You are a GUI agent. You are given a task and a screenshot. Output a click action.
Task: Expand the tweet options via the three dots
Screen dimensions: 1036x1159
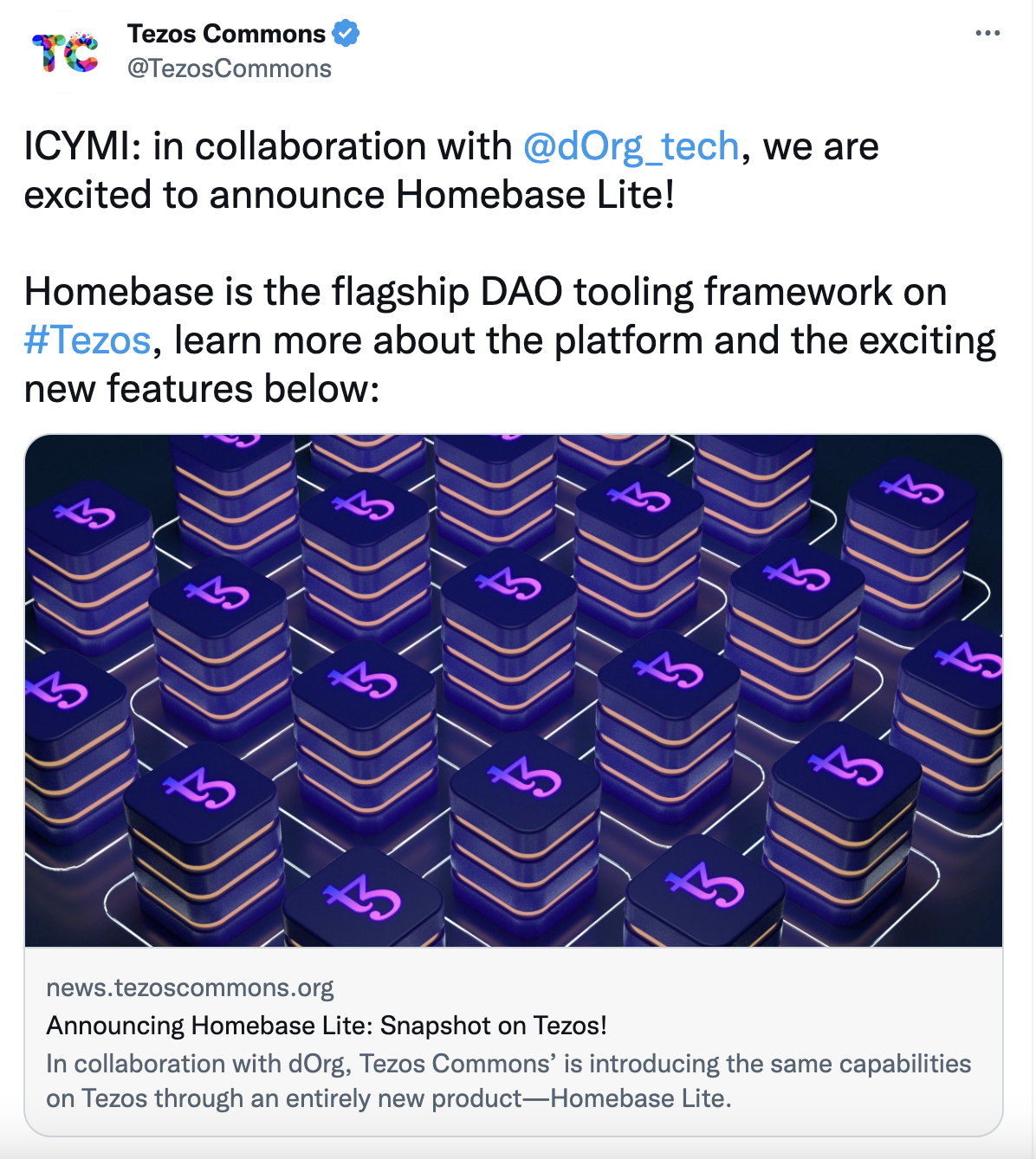[986, 32]
